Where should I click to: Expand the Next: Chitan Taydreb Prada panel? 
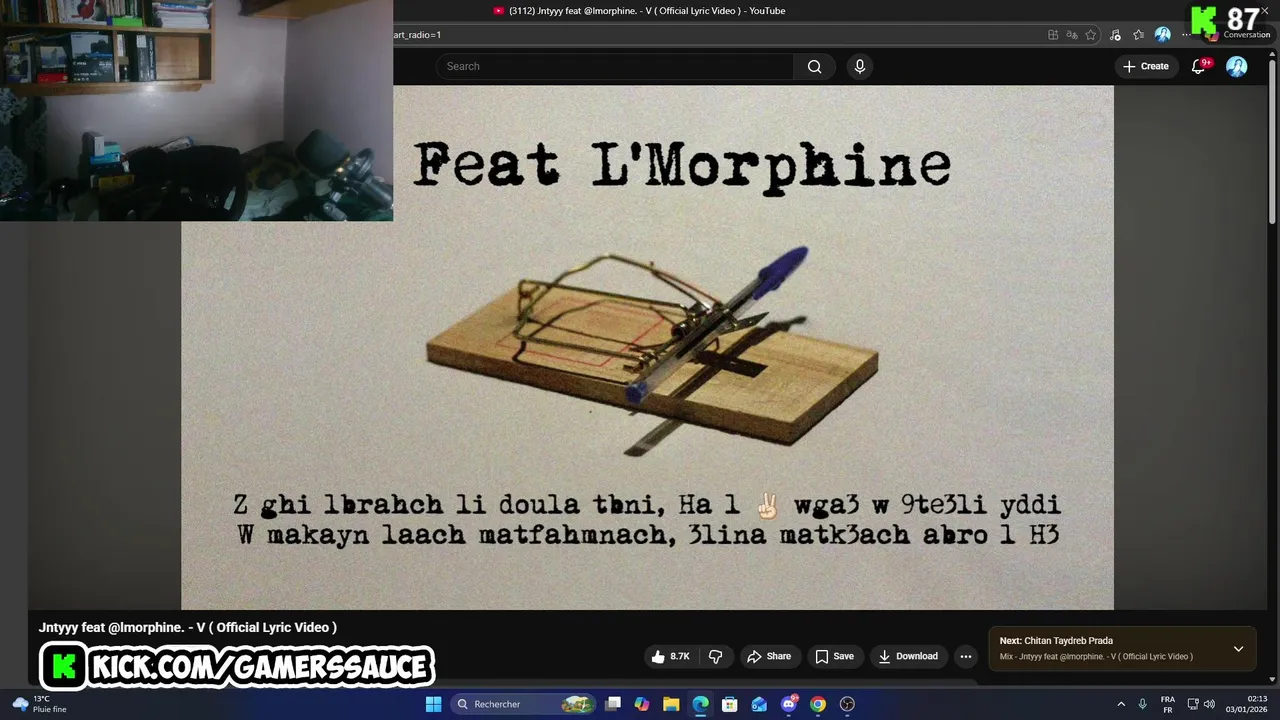point(1238,648)
